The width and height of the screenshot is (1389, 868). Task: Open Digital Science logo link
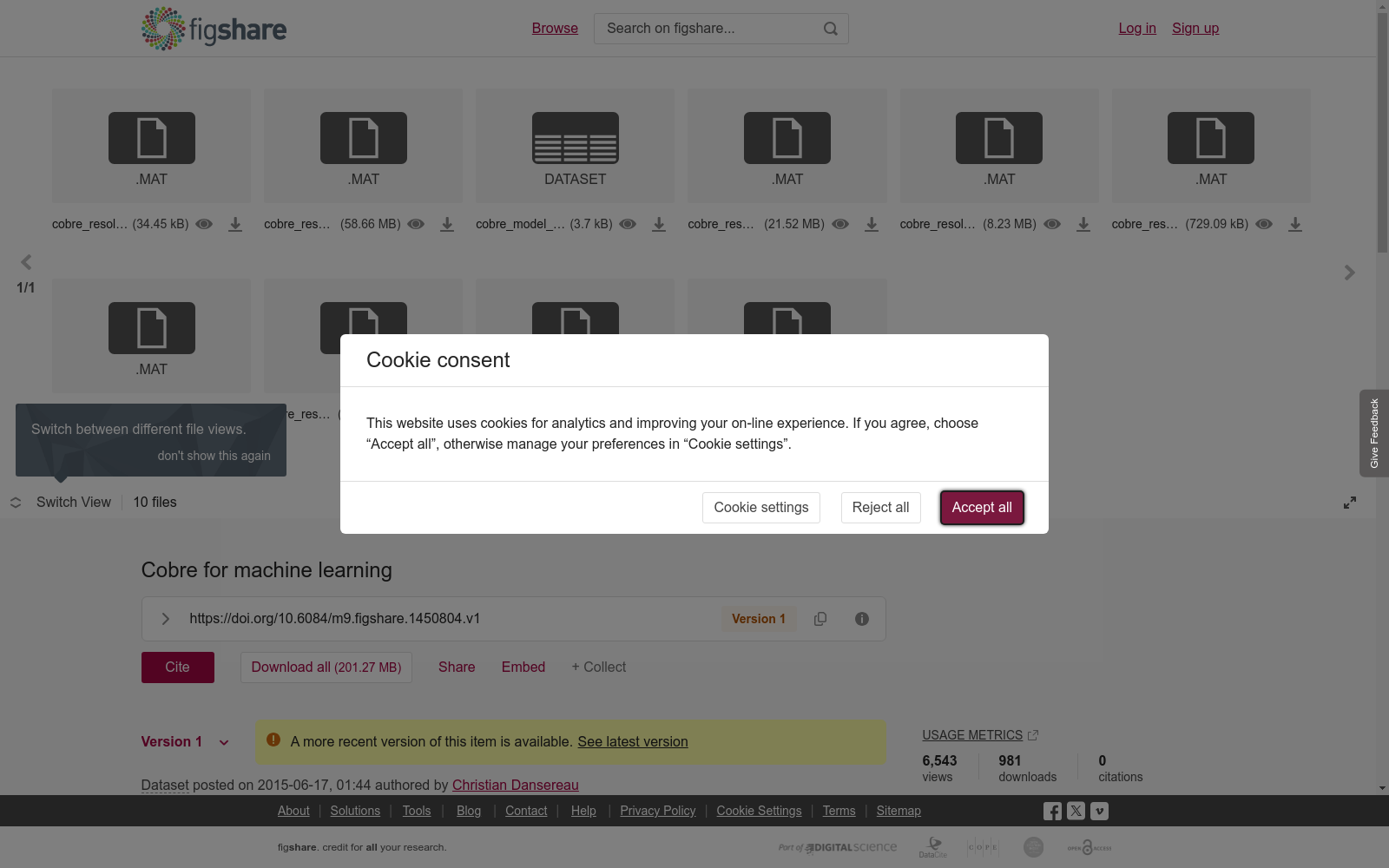(838, 847)
